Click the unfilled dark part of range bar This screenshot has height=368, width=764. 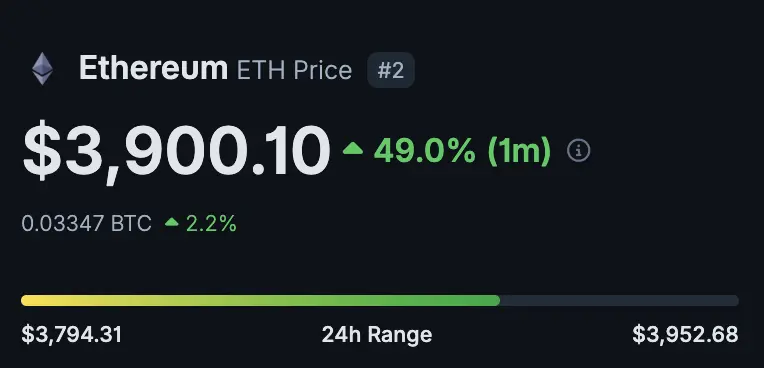click(x=619, y=300)
